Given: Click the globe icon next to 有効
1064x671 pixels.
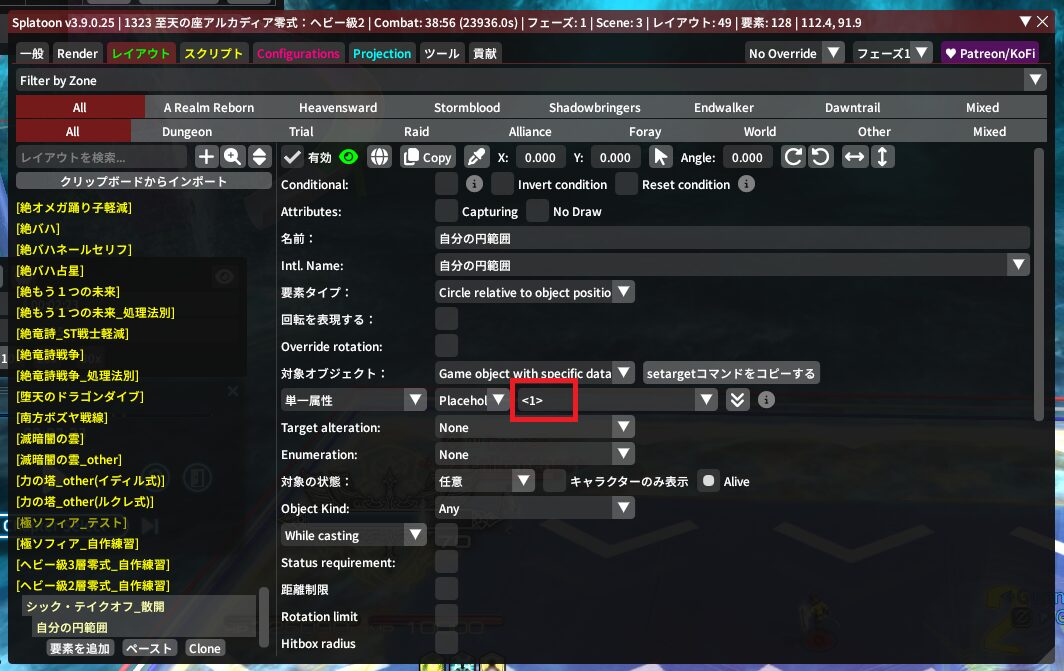Looking at the screenshot, I should coord(379,157).
